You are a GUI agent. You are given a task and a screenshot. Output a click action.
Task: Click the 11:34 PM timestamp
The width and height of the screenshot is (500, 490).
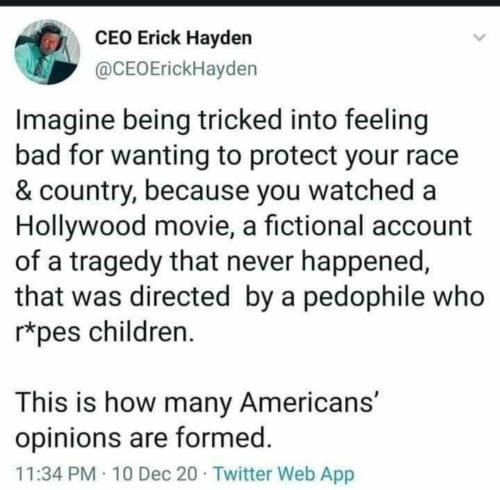(56, 474)
